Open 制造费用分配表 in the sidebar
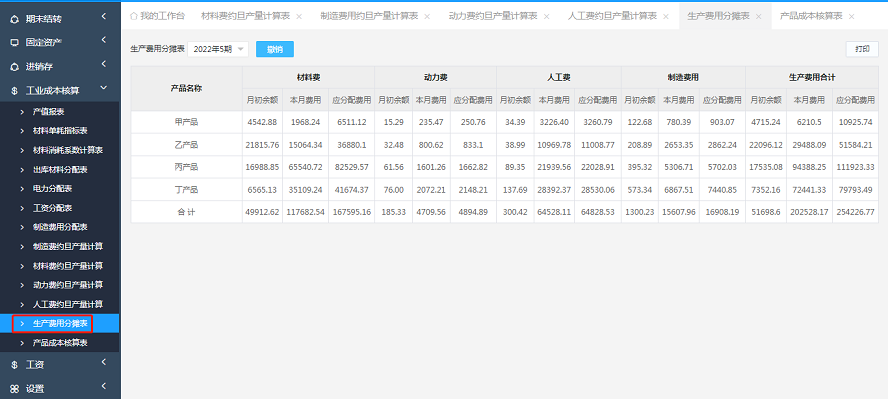888x399 pixels. click(59, 227)
